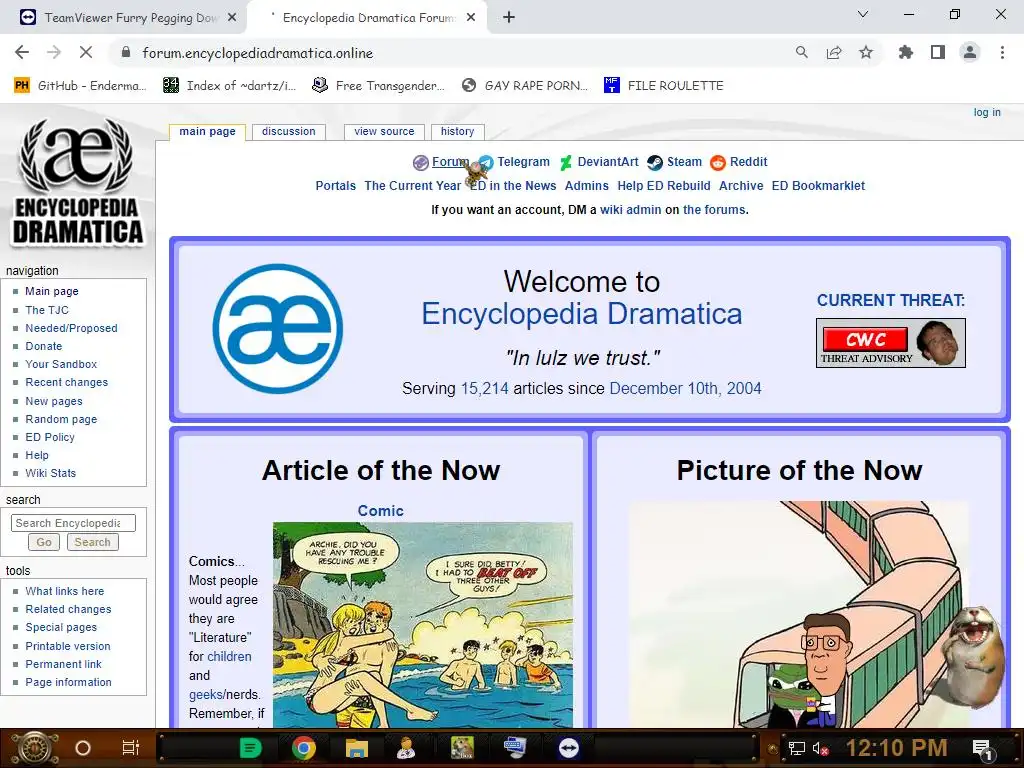Open Chrome extensions puzzle icon
This screenshot has height=768, width=1024.
click(x=906, y=52)
